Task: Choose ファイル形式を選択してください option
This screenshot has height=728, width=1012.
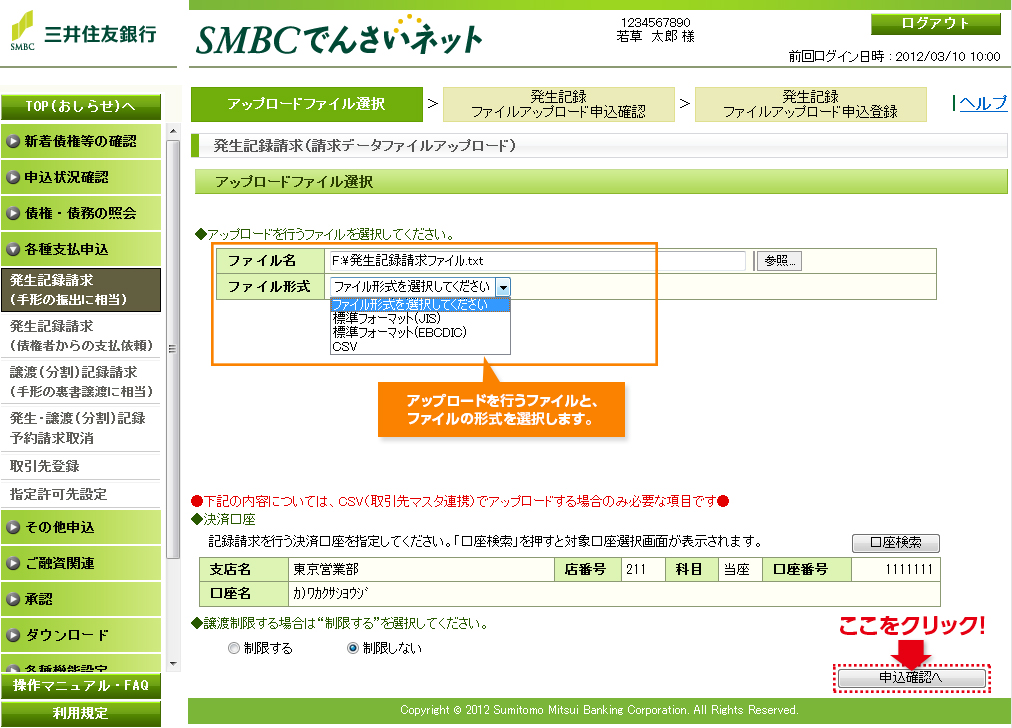Action: [420, 305]
